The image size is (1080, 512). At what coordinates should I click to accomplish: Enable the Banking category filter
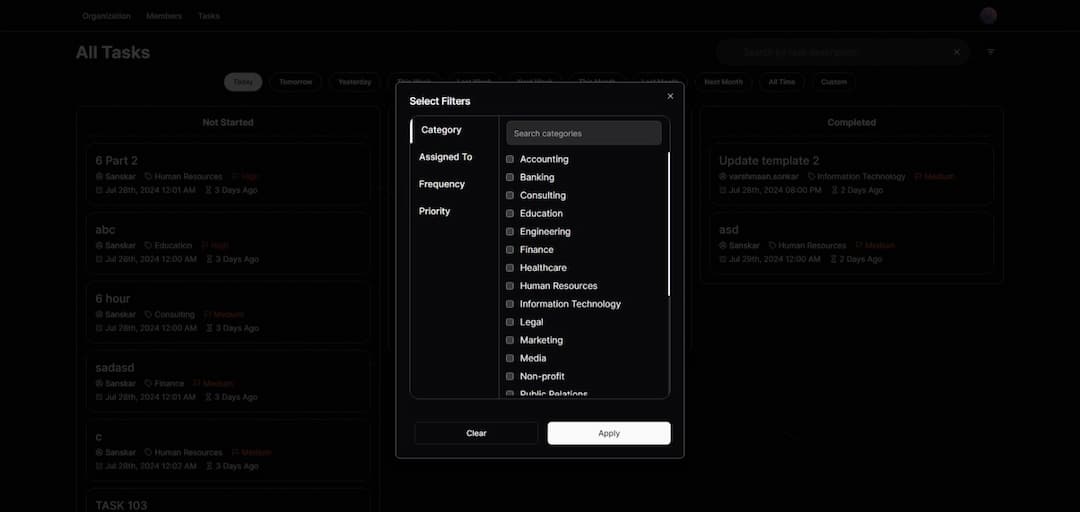pyautogui.click(x=510, y=177)
